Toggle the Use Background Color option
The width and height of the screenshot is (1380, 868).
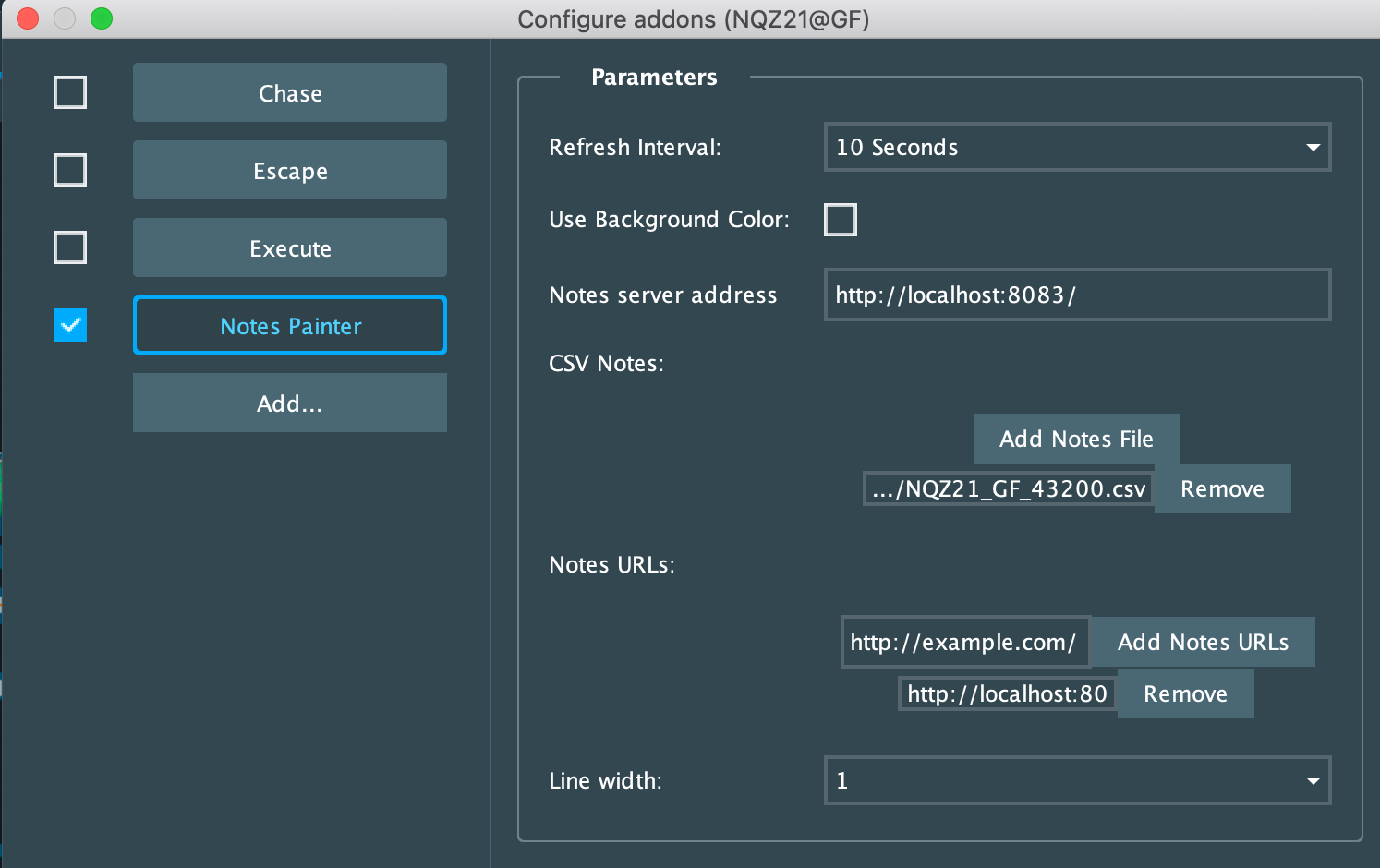[841, 220]
